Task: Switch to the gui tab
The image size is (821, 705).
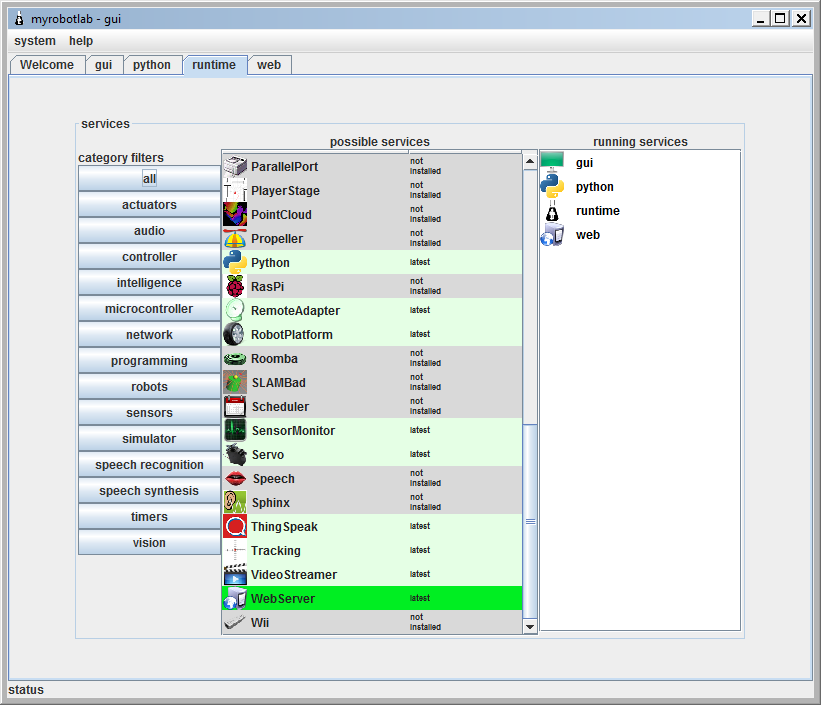Action: coord(104,65)
